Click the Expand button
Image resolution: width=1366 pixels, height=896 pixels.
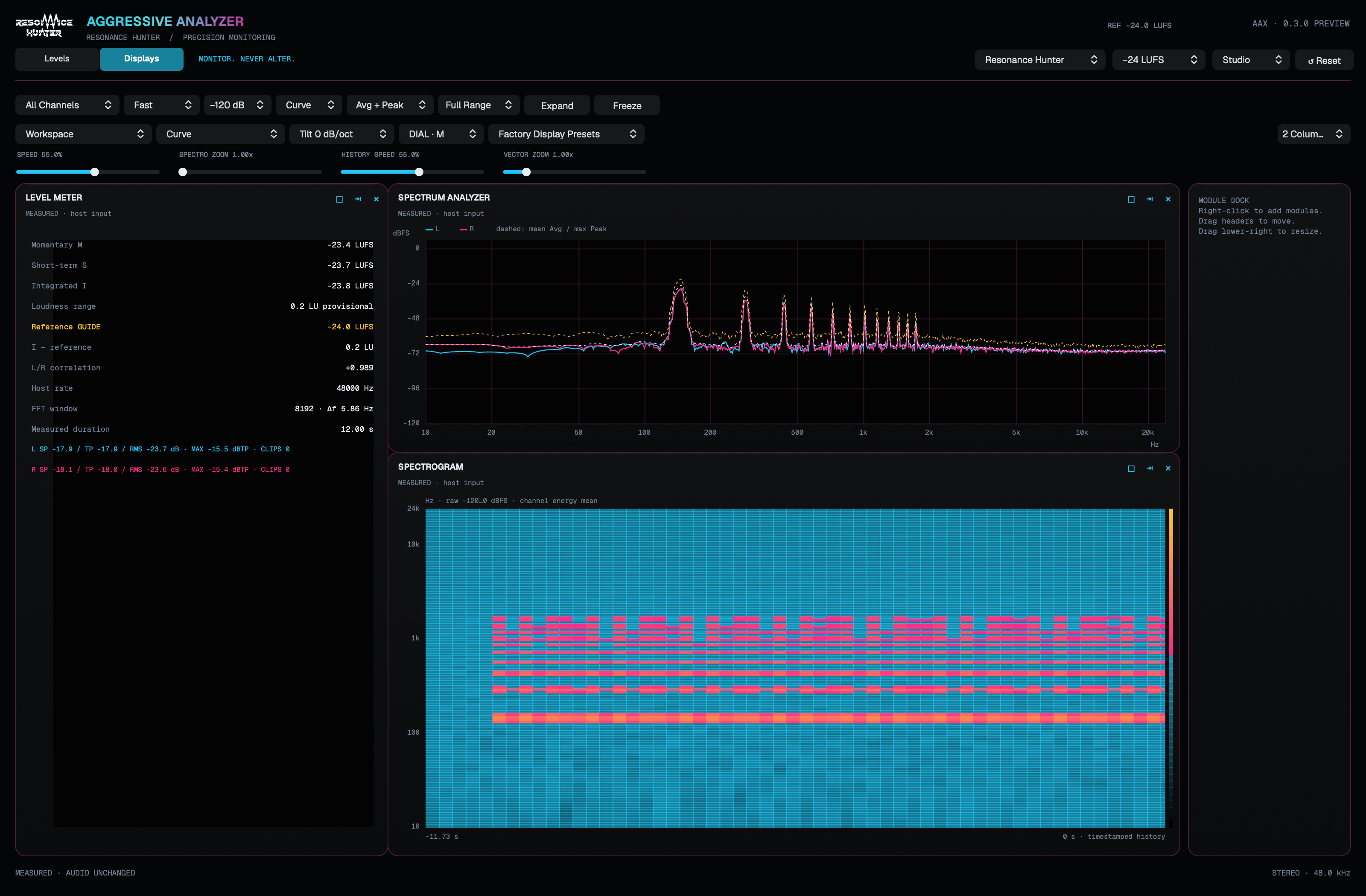(557, 105)
